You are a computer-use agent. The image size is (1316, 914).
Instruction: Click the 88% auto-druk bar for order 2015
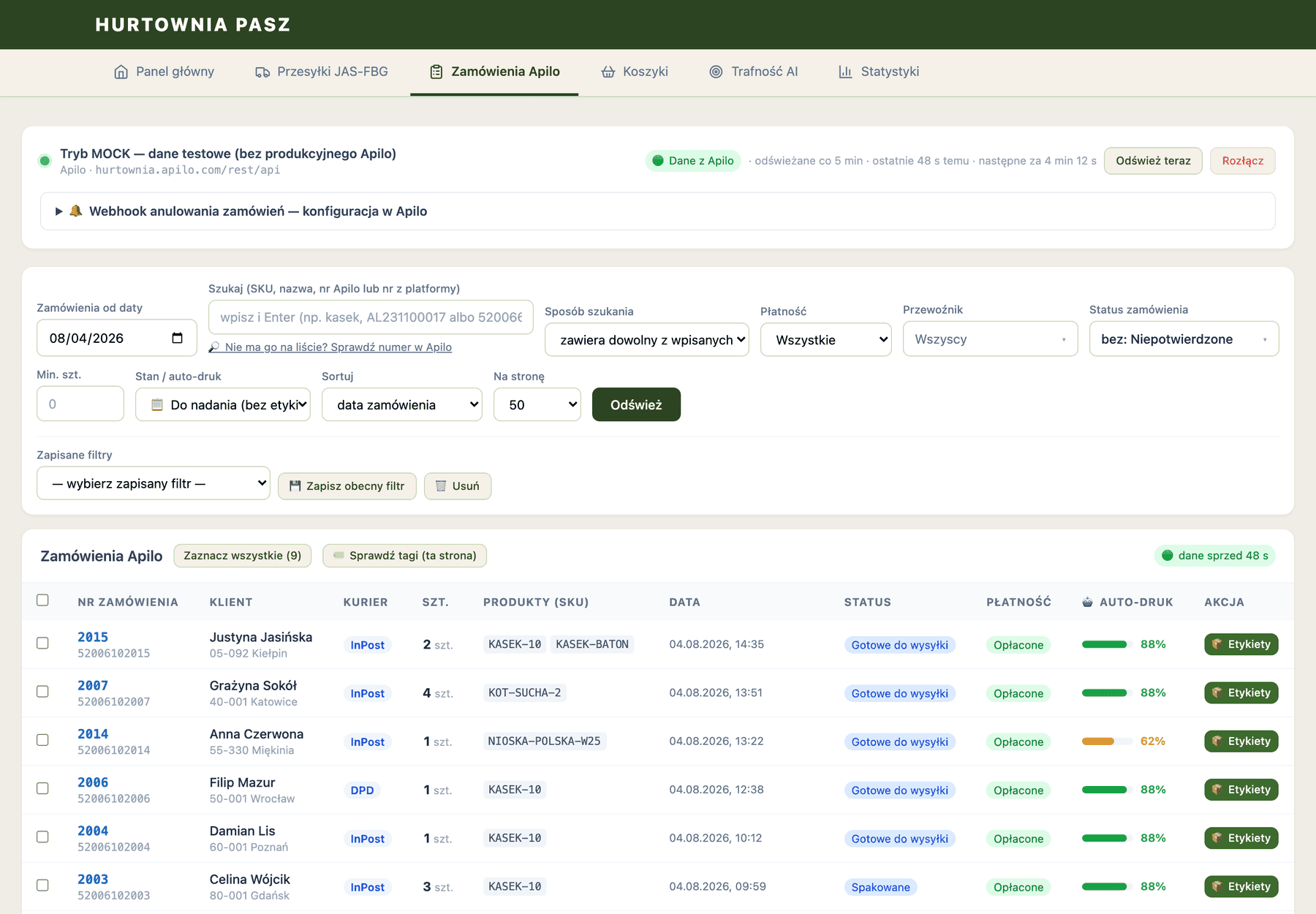(1107, 644)
